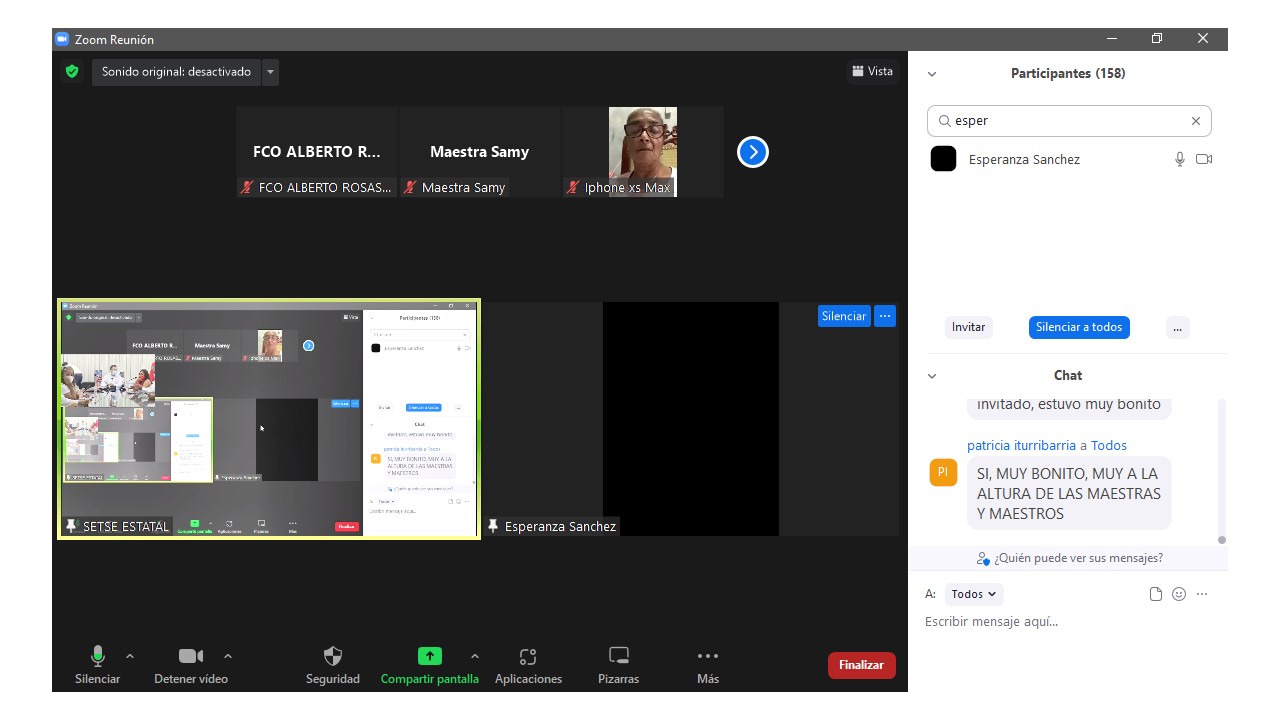Click the chat message input field
1280x720 pixels.
click(x=1060, y=622)
